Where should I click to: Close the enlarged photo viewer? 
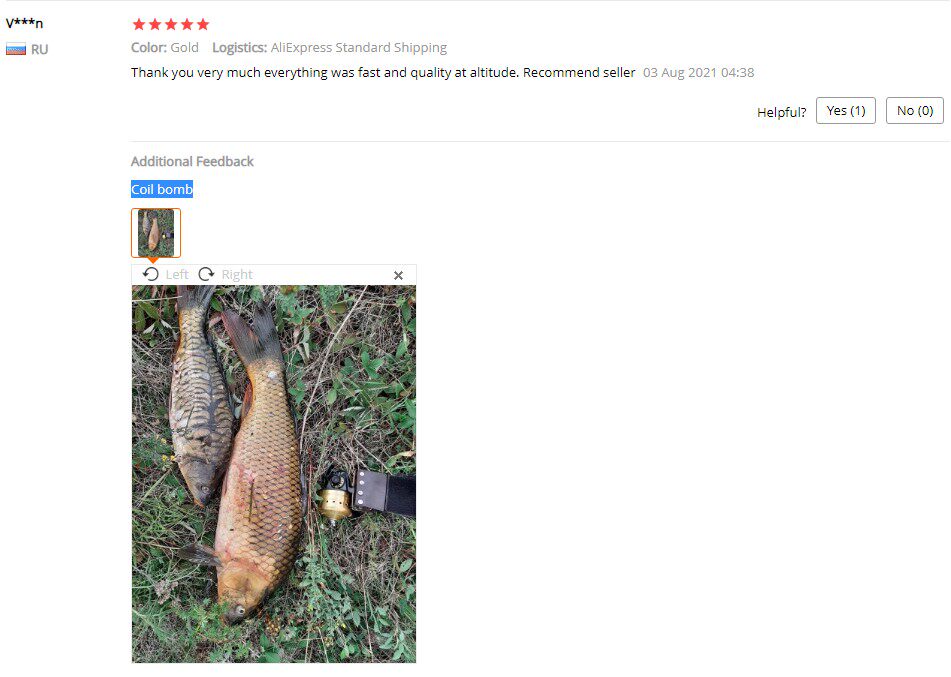398,275
